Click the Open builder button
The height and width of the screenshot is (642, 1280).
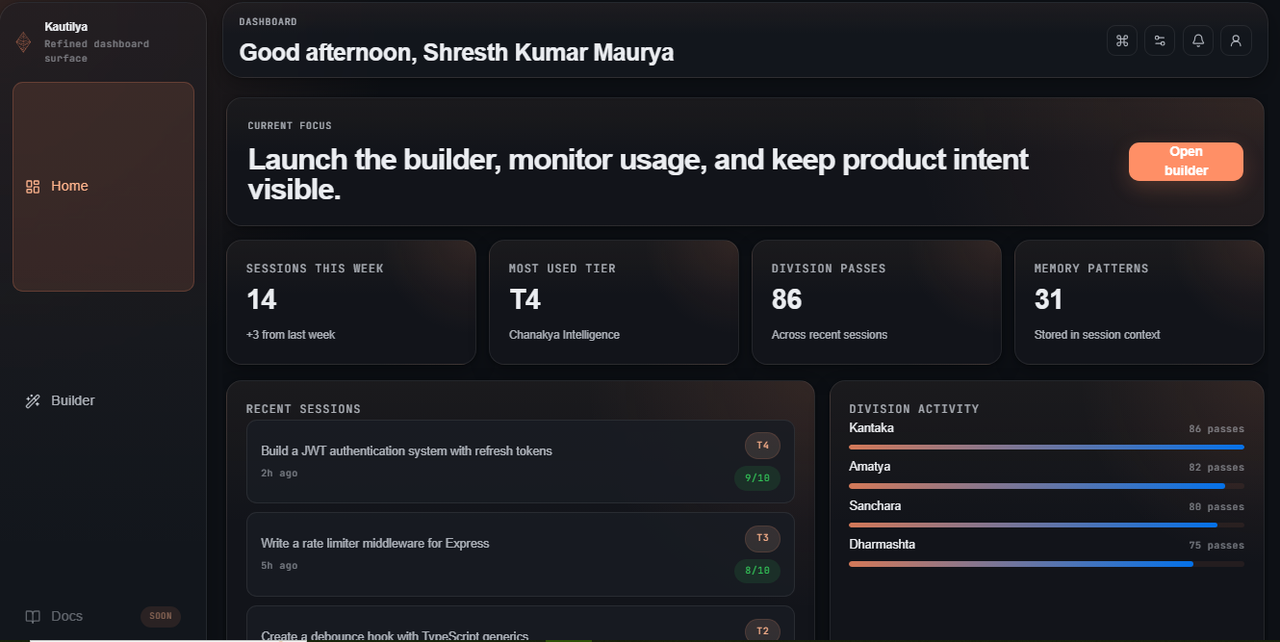pos(1186,161)
